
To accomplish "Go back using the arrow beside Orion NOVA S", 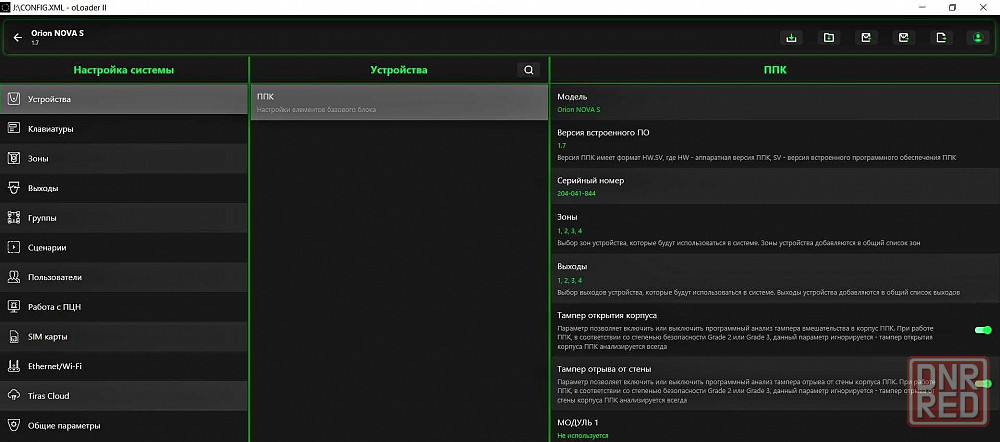I will pos(18,38).
